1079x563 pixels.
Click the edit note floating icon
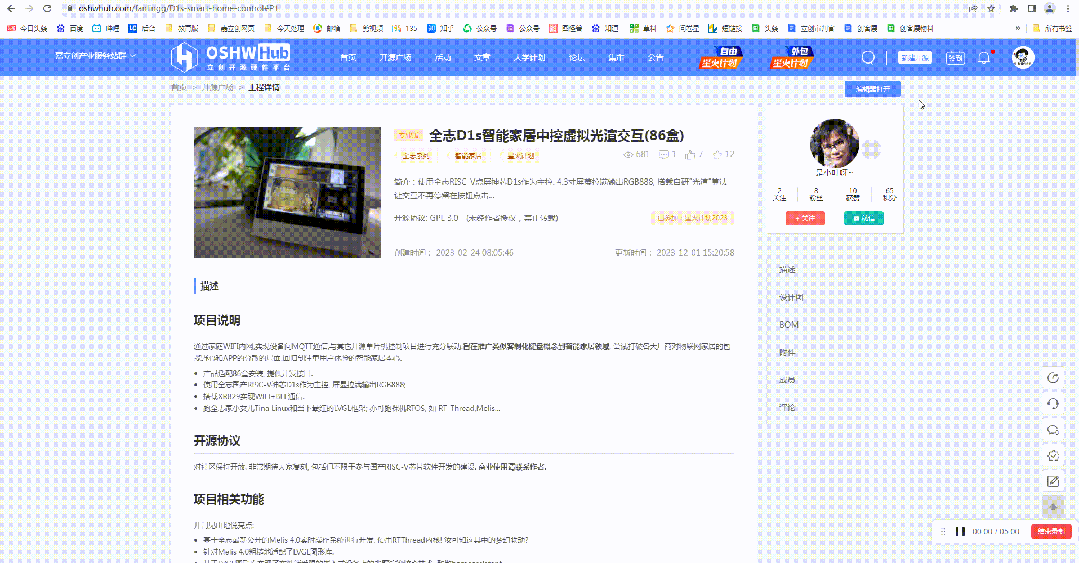click(x=1052, y=481)
